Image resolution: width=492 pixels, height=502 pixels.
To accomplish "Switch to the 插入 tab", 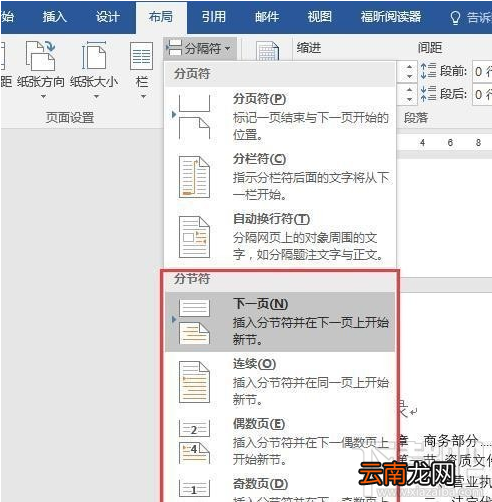I will pyautogui.click(x=55, y=17).
